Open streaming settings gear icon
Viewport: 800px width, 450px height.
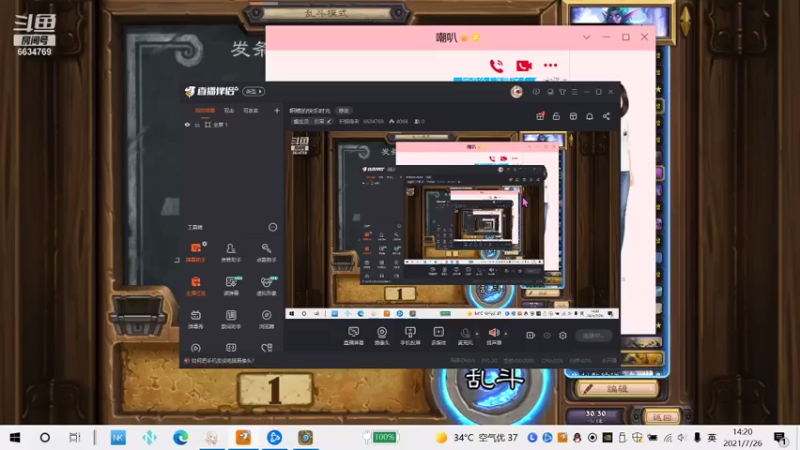(x=563, y=335)
